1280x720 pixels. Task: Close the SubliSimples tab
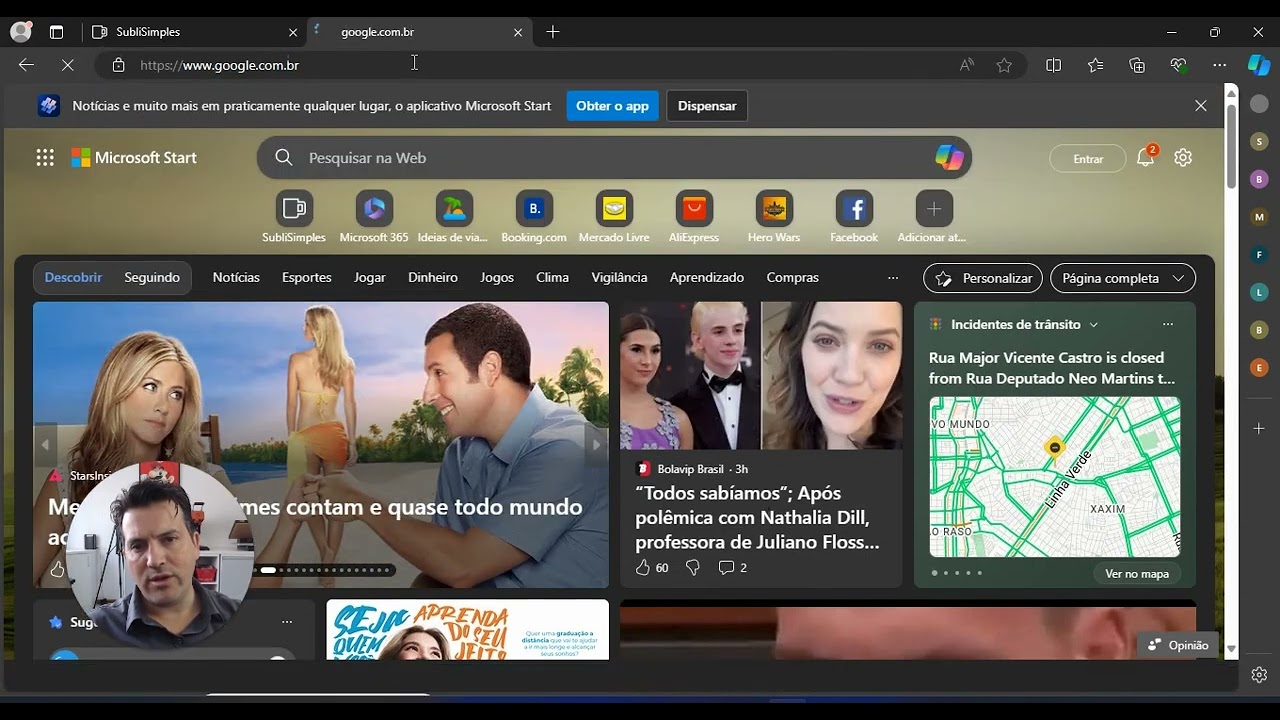tap(293, 32)
